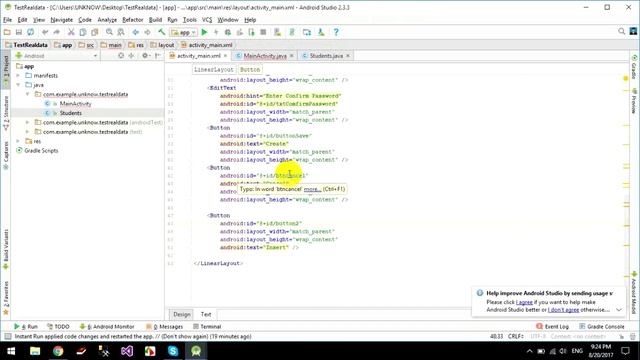This screenshot has height=360, width=640.
Task: Run the app with the green play icon
Action: point(204,32)
